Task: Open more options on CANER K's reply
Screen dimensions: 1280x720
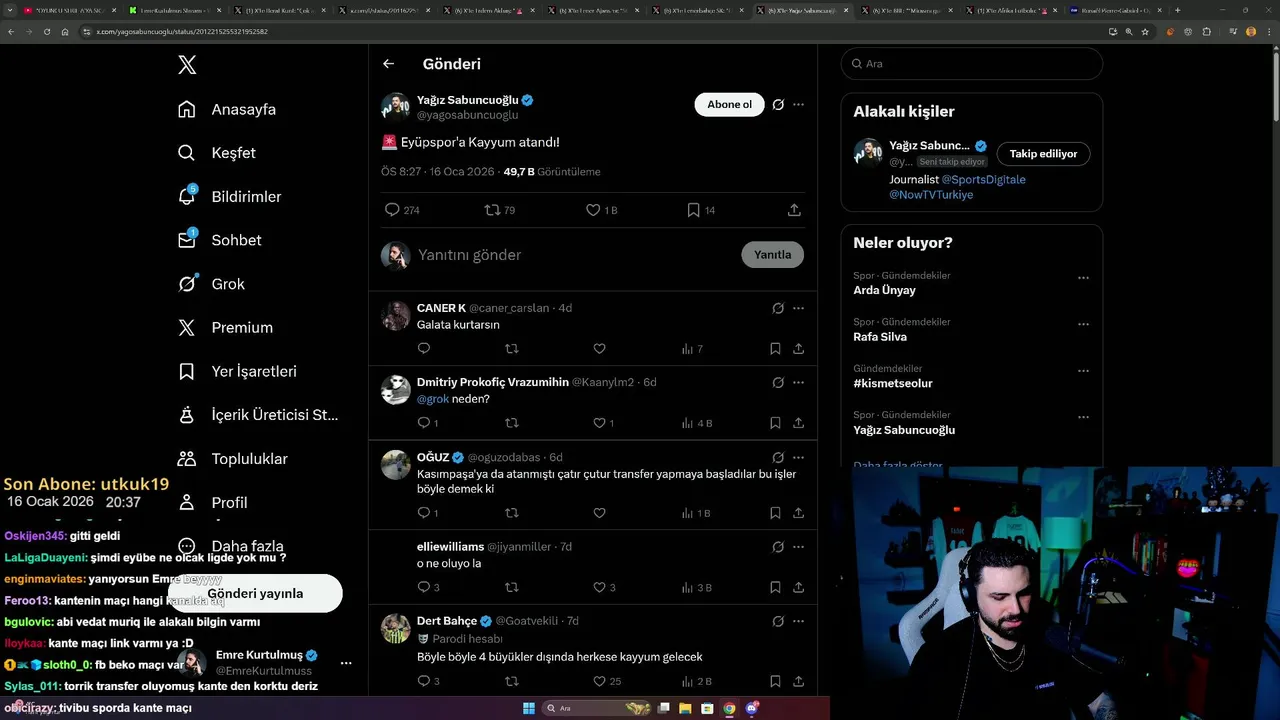Action: click(x=798, y=308)
